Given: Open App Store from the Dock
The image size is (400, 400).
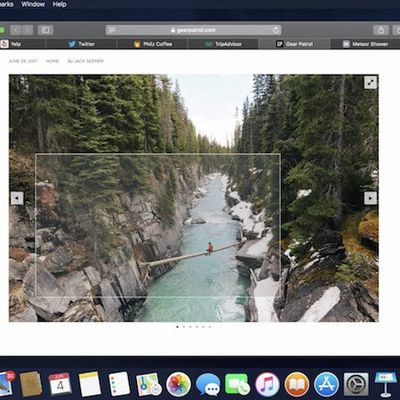Looking at the screenshot, I should (x=326, y=384).
